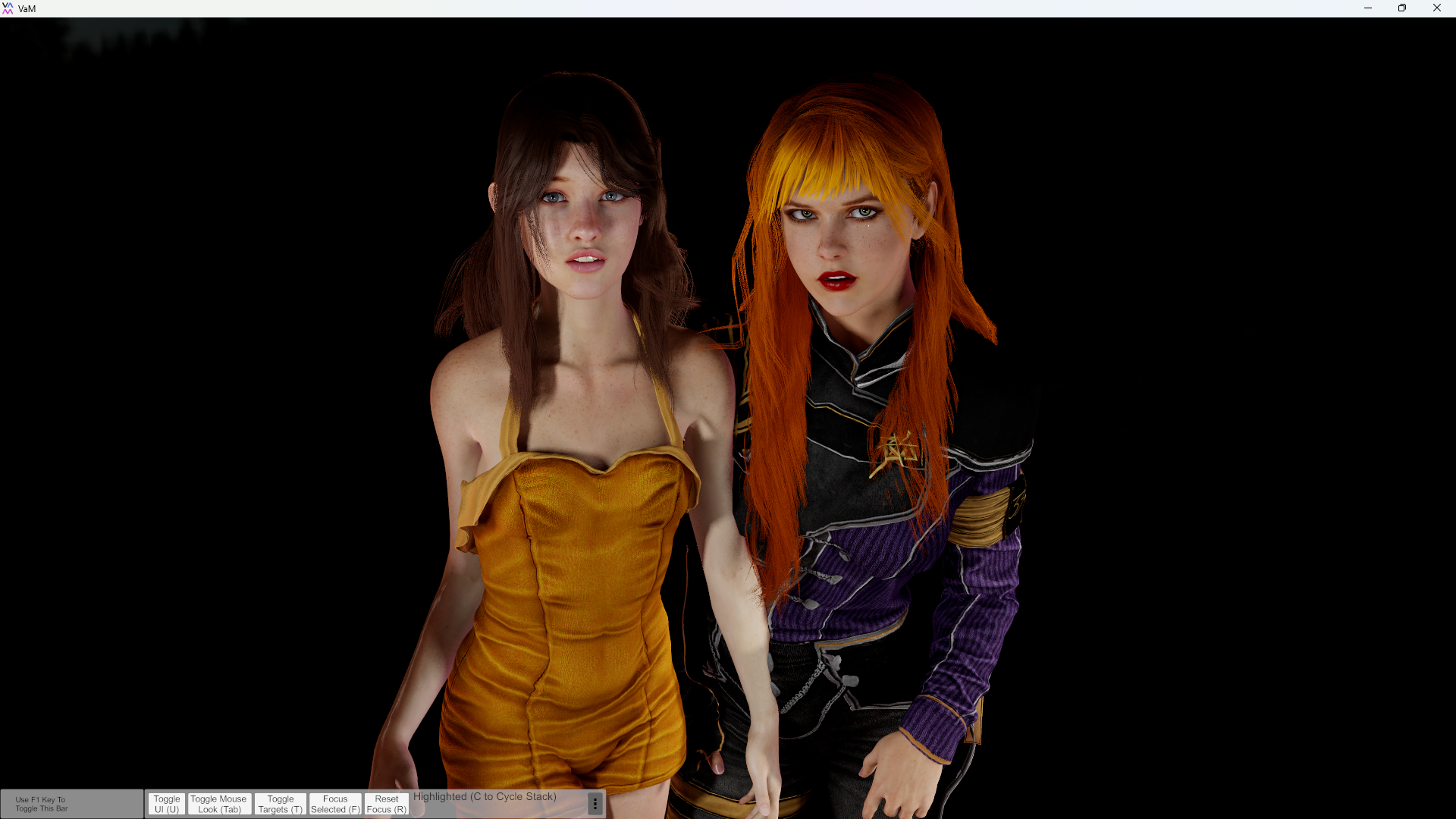Toggle the UI with Toggle UI (U)
This screenshot has width=1456, height=819.
[x=167, y=804]
